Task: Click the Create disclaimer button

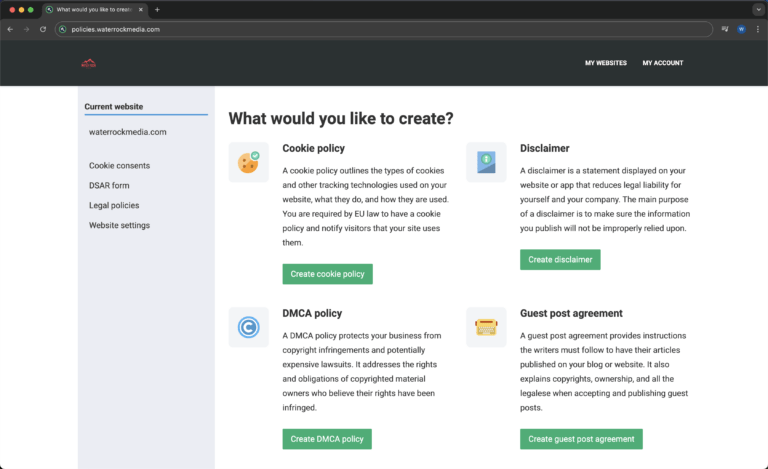Action: click(x=560, y=259)
